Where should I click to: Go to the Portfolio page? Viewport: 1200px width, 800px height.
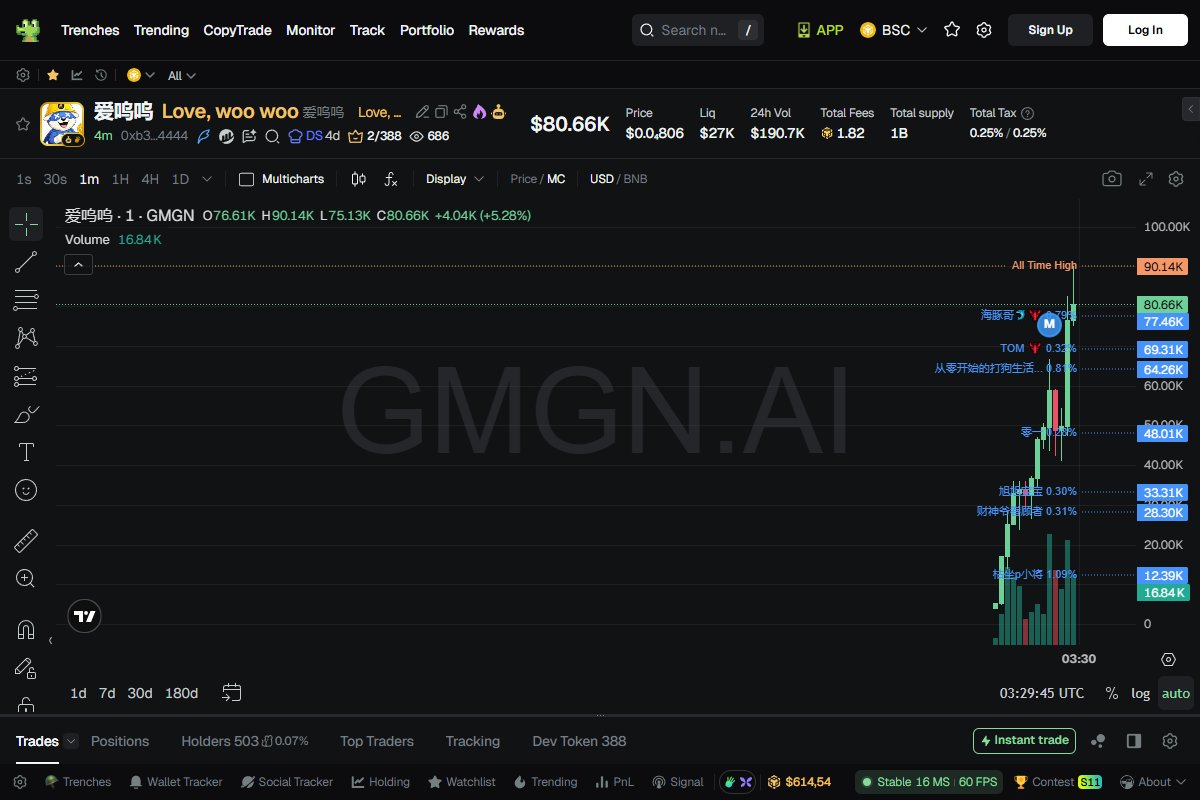[x=427, y=30]
